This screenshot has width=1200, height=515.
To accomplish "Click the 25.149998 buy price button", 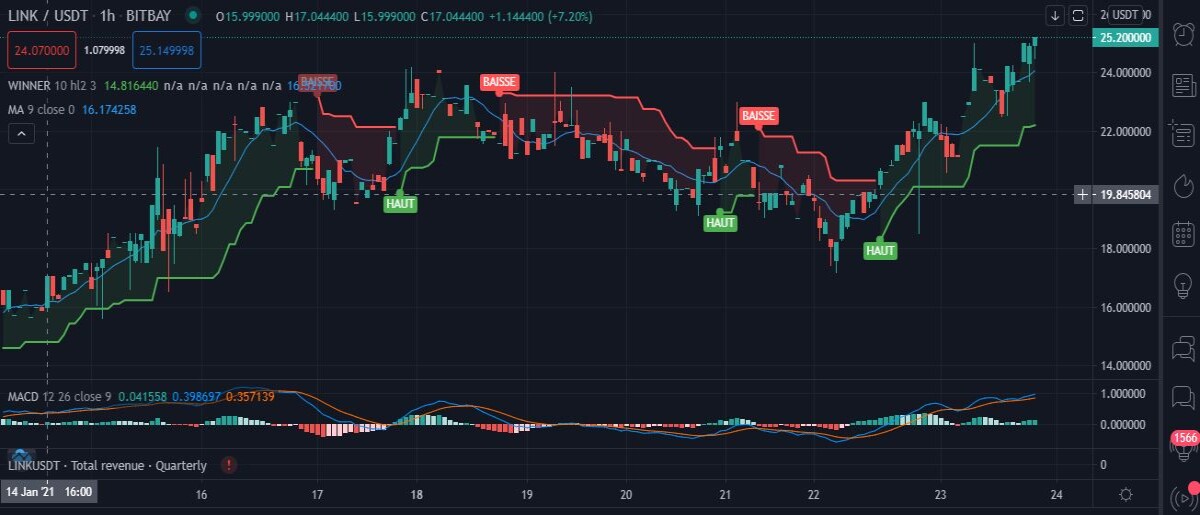I will (167, 49).
